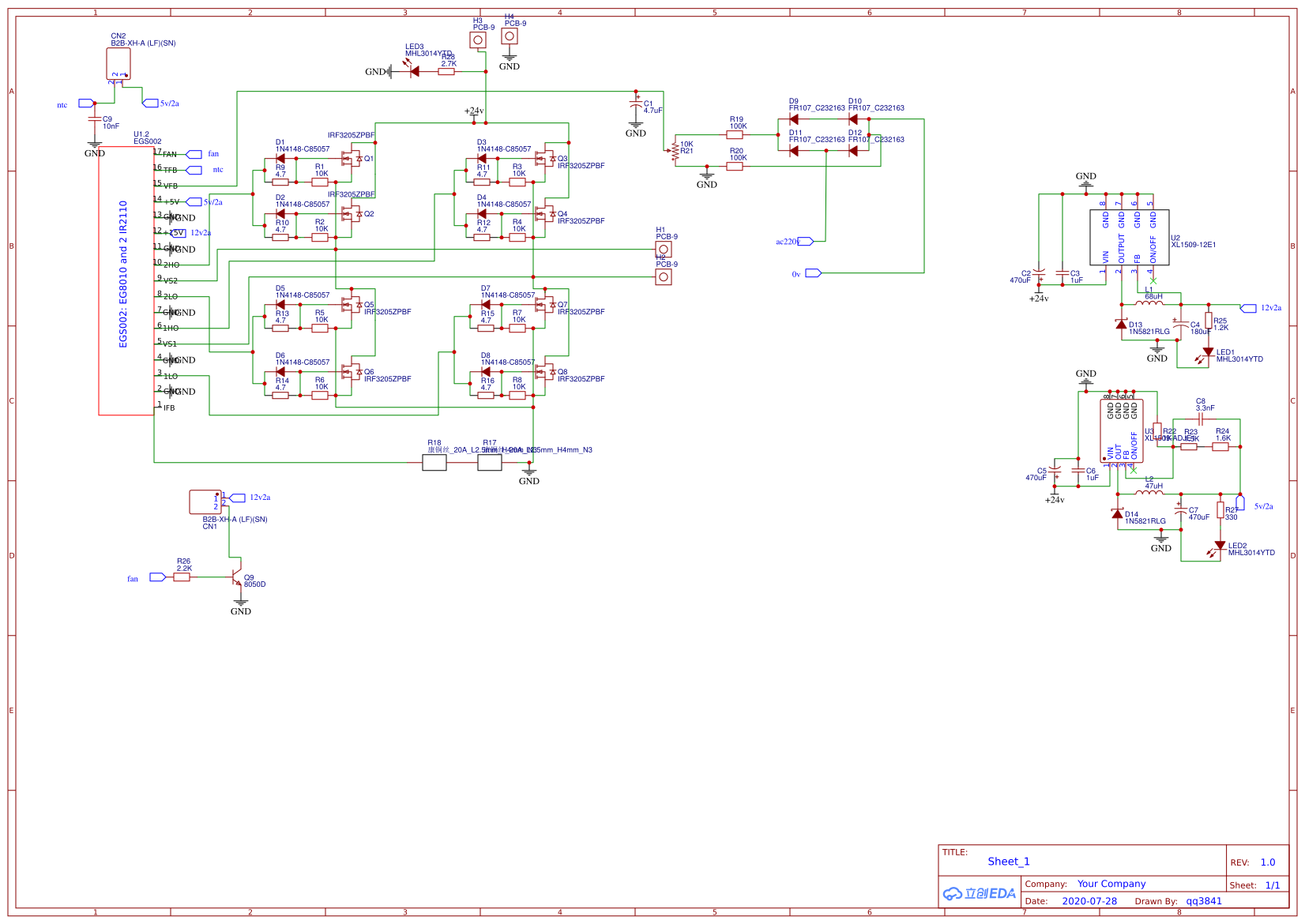Screen dimensions: 1305x924
Task: Click the D7 1N4148 diode
Action: pos(485,305)
